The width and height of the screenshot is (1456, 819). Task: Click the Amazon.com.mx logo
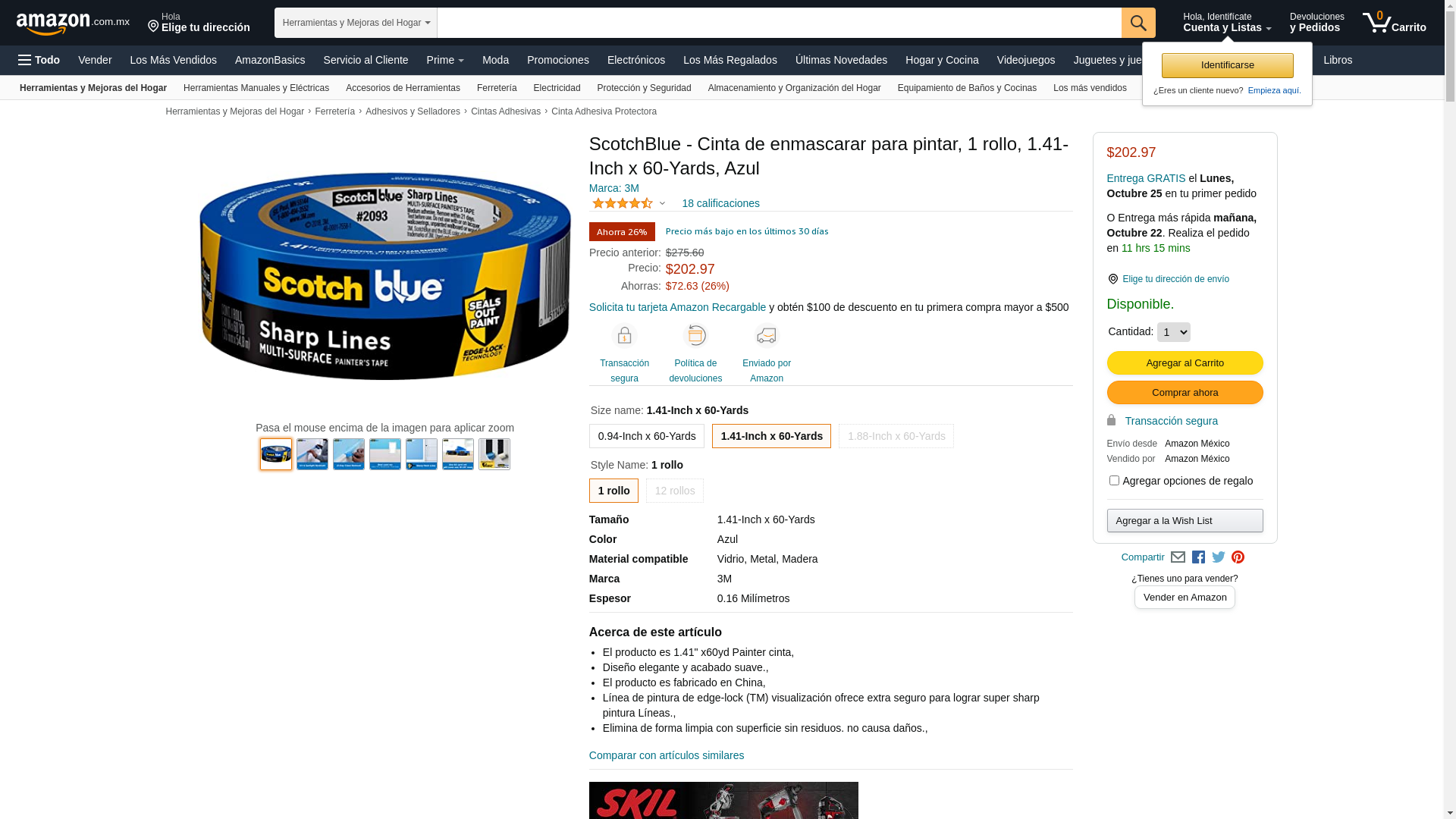73,24
